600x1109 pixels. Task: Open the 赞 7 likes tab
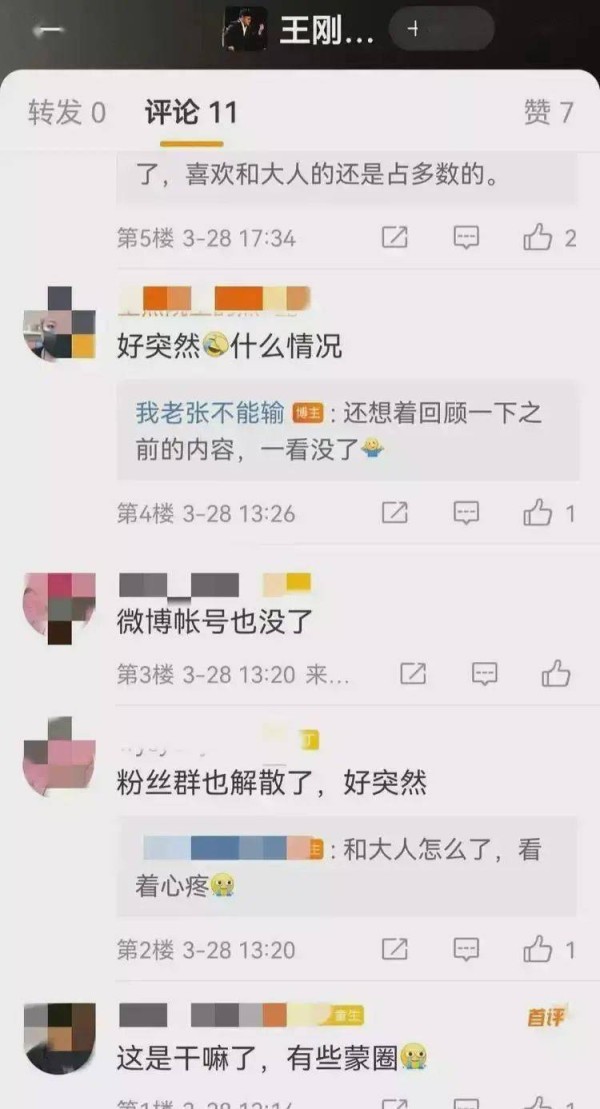(549, 112)
